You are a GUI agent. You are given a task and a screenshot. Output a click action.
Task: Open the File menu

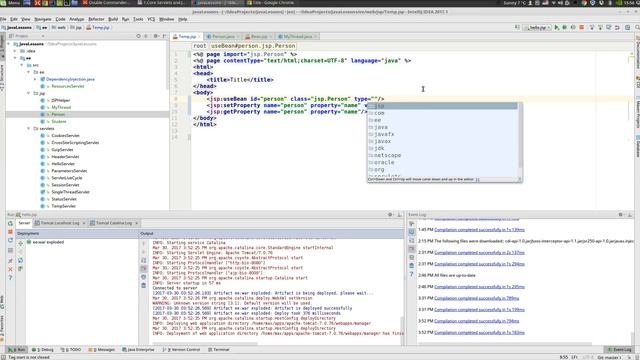[3, 19]
